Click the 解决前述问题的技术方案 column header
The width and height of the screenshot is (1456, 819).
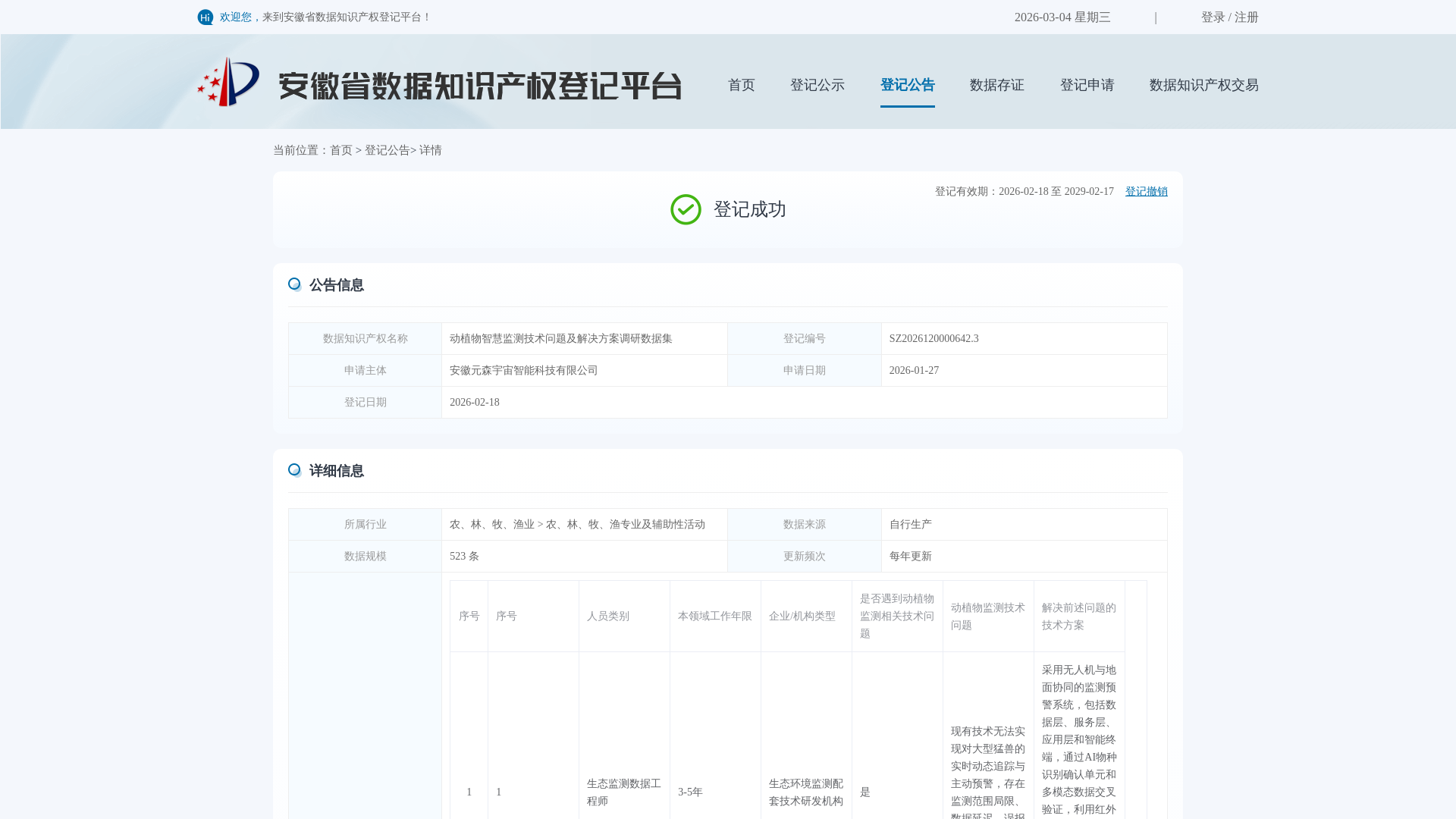(1079, 617)
